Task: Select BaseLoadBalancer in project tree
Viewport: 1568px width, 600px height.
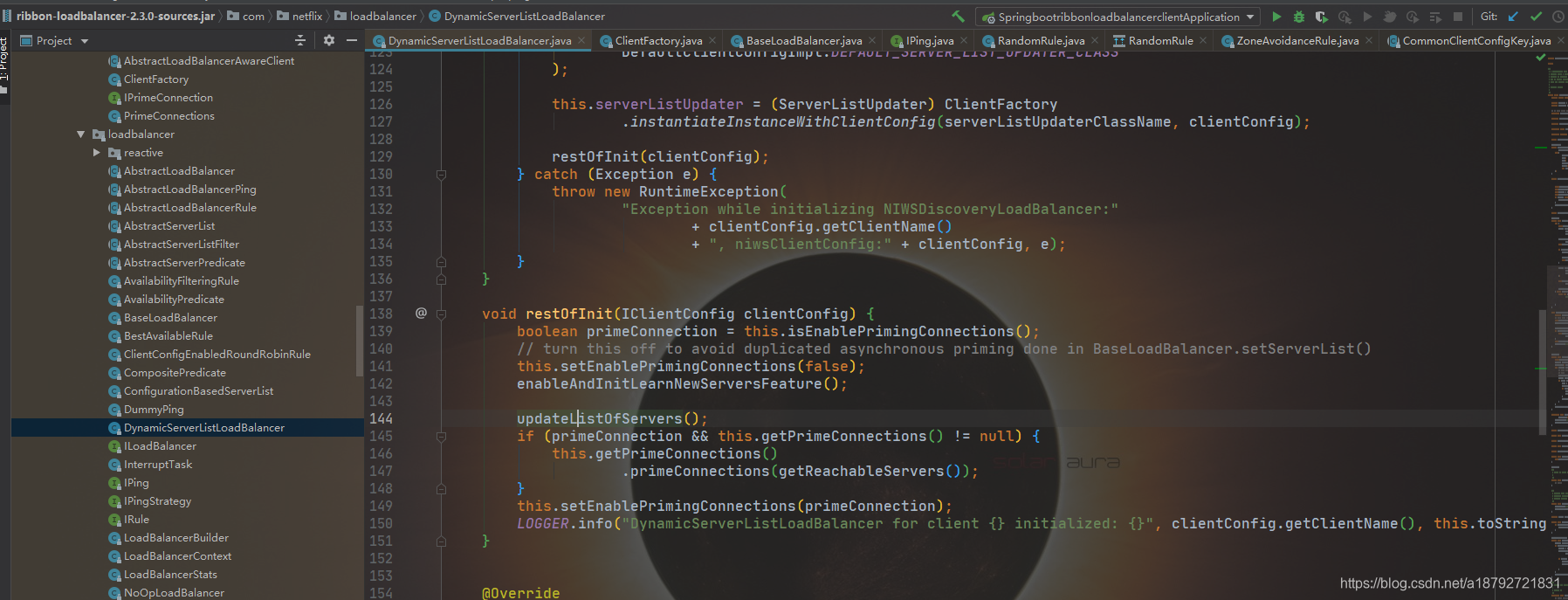Action: 170,318
